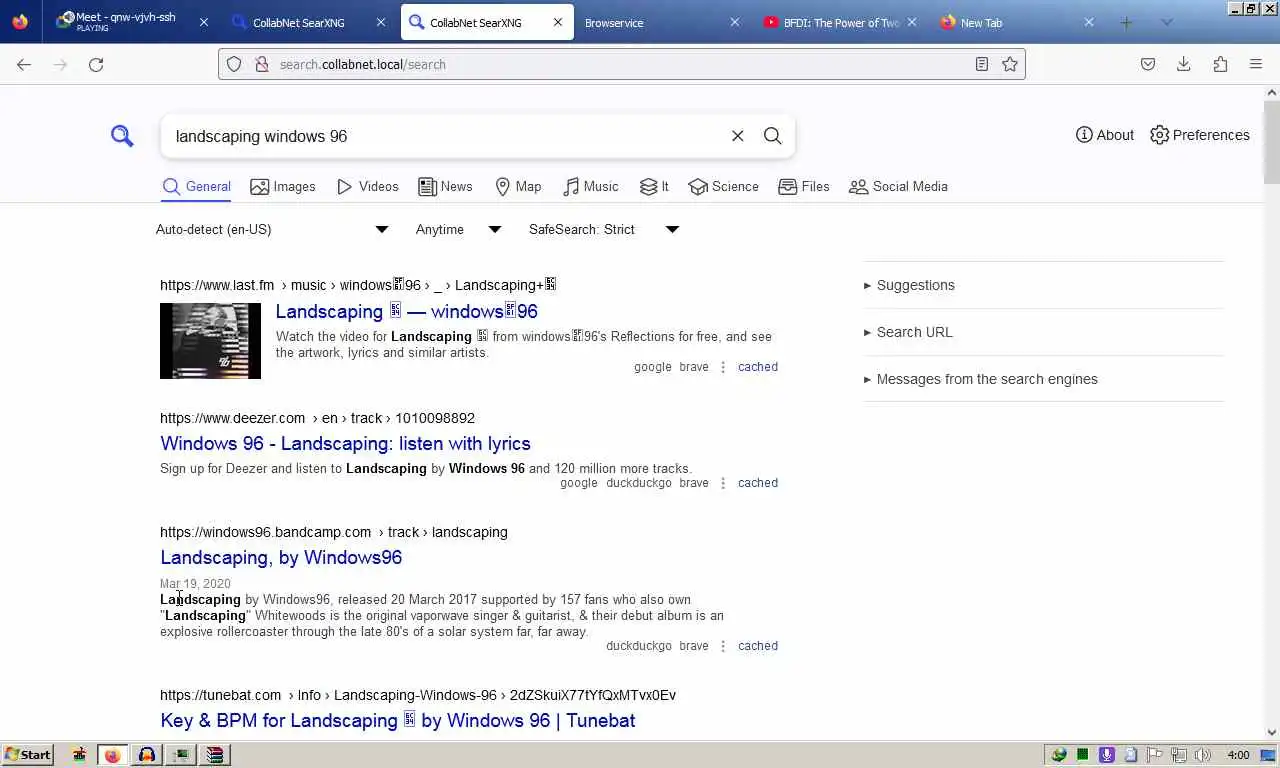1280x768 pixels.
Task: Click in the search query input field
Action: point(445,136)
